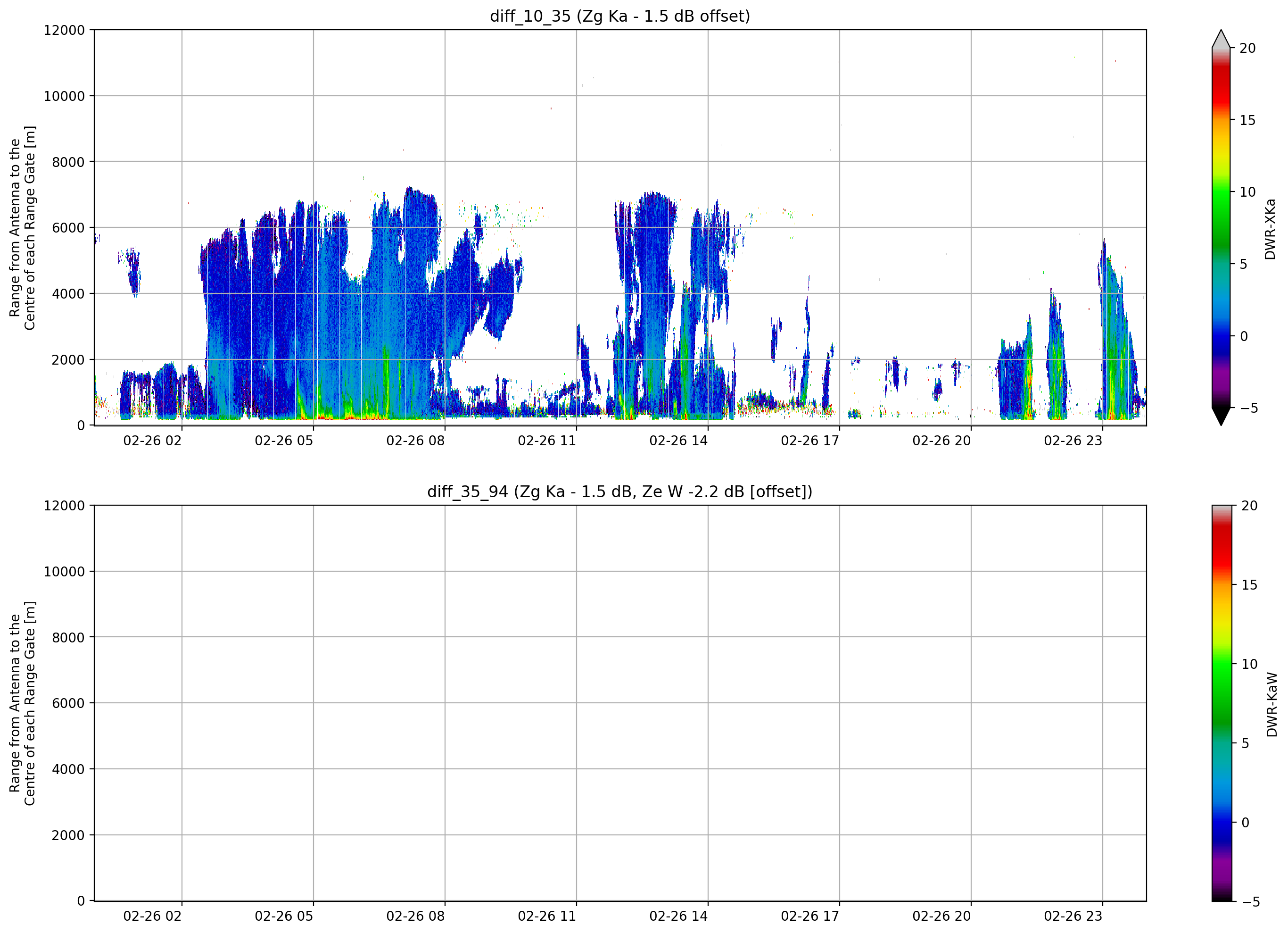Image resolution: width=1288 pixels, height=933 pixels.
Task: Click the 02-26 05 tick label on top plot
Action: point(284,441)
